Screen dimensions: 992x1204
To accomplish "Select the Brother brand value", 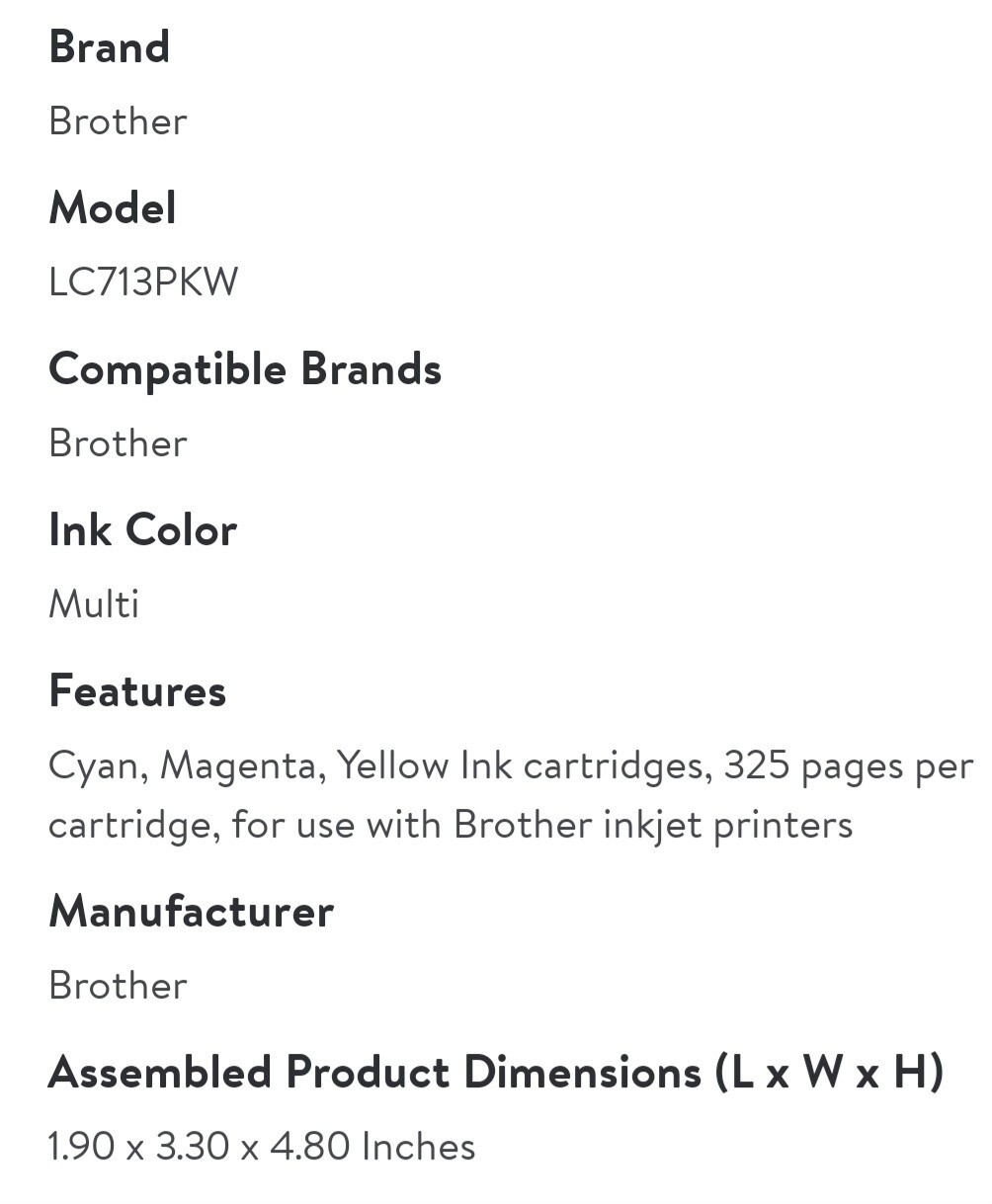I will click(x=118, y=121).
